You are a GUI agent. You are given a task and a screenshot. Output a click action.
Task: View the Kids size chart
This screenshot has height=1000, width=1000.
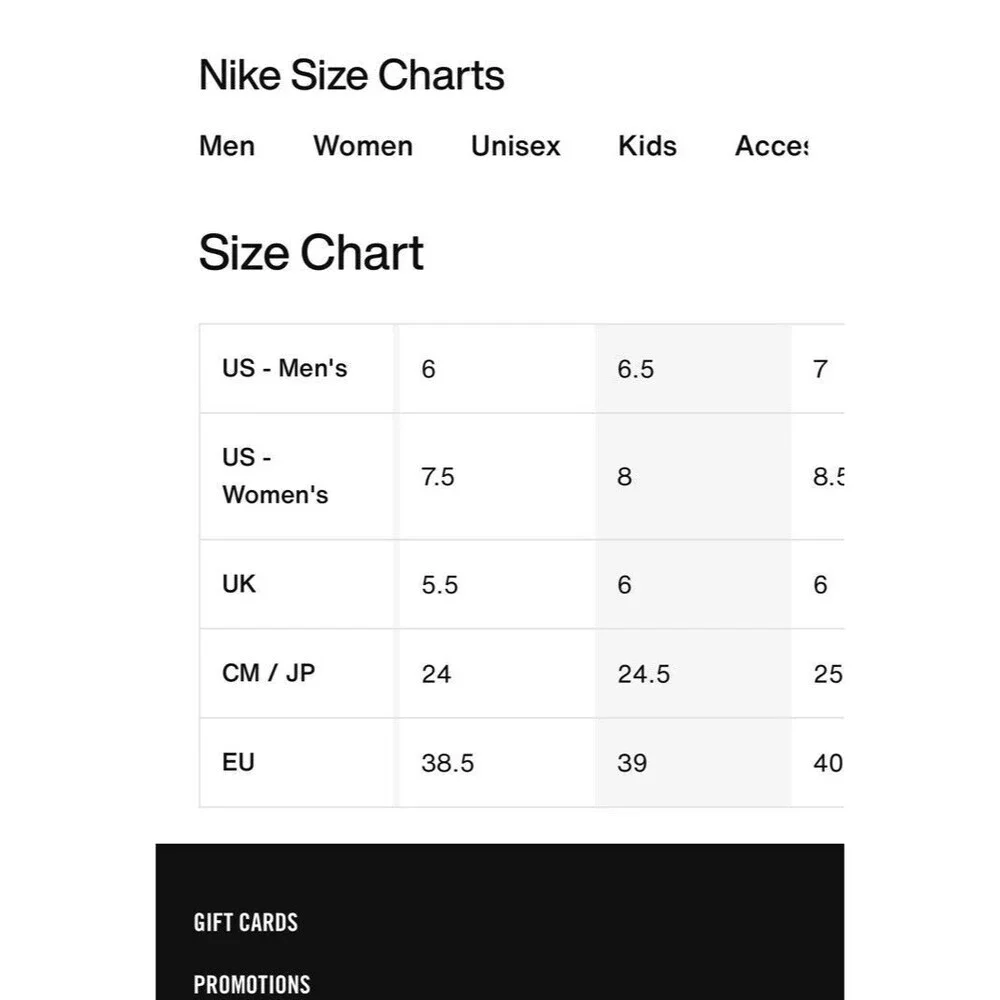coord(647,147)
